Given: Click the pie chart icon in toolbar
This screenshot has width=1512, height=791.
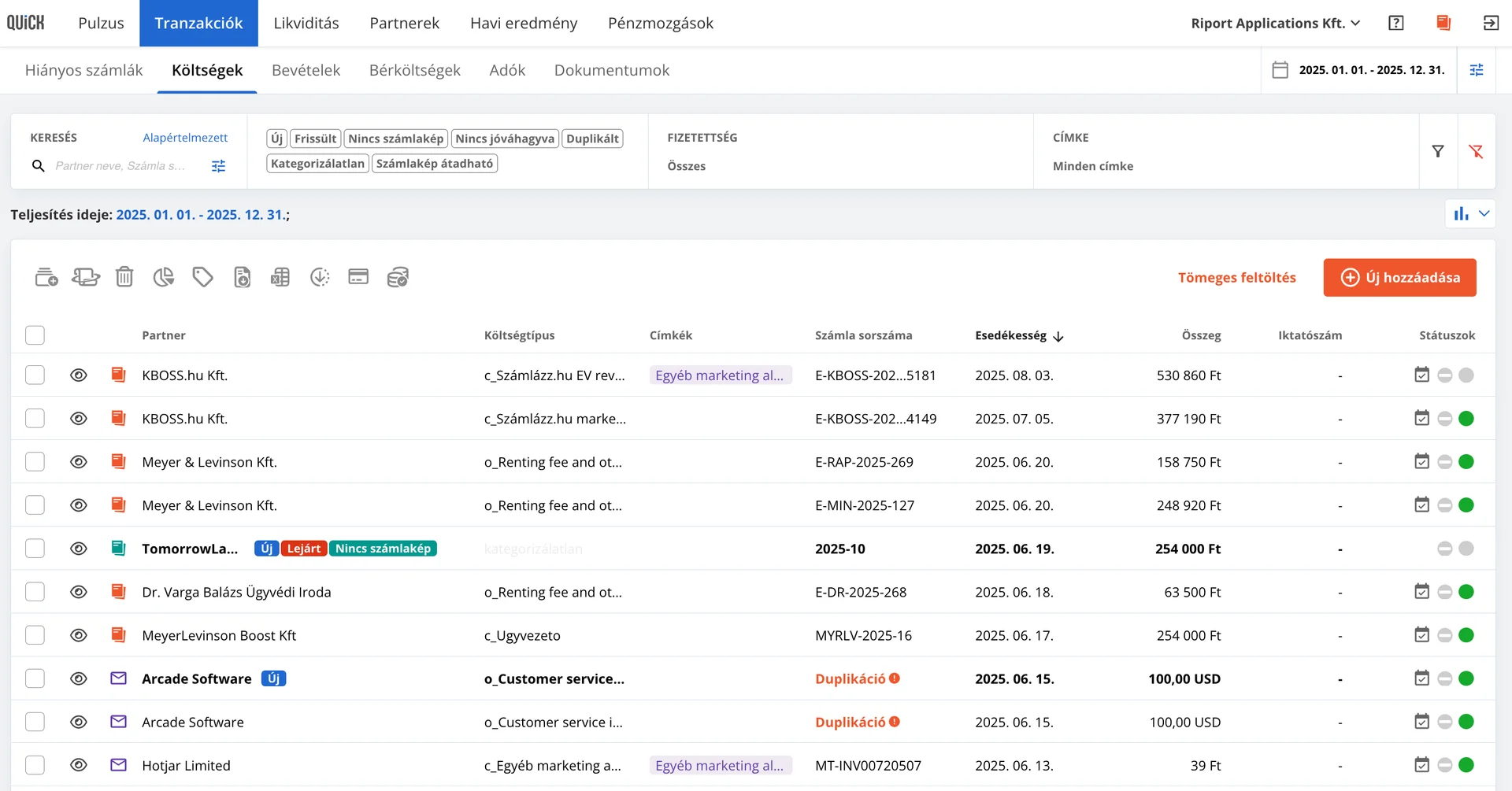Looking at the screenshot, I should 163,277.
